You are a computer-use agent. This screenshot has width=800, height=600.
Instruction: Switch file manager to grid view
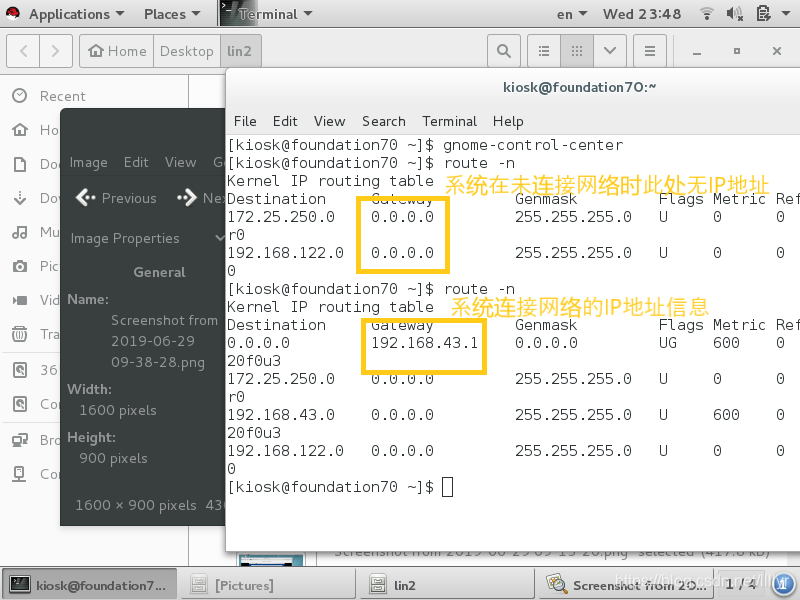point(577,51)
